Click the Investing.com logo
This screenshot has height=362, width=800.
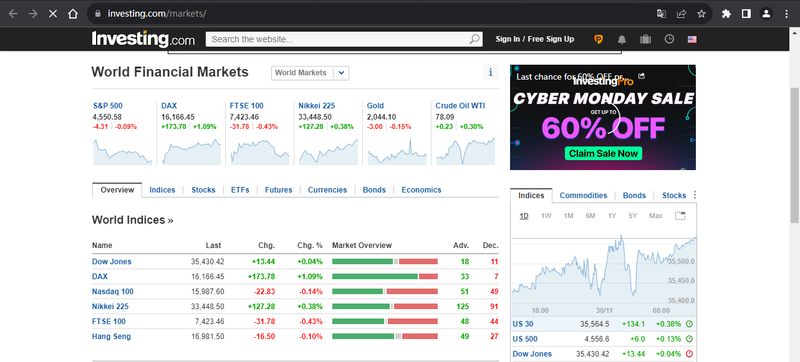point(143,39)
